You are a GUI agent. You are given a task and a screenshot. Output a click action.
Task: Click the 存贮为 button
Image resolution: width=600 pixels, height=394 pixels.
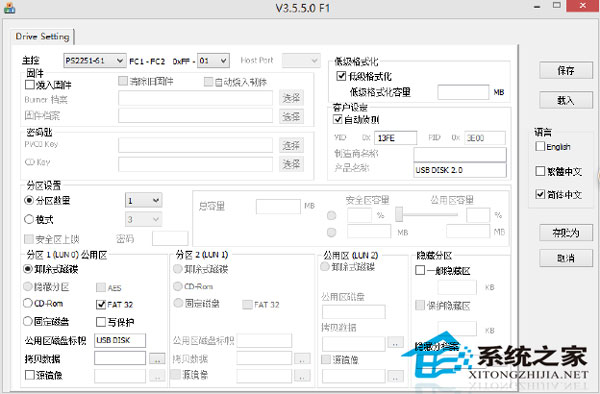point(566,232)
